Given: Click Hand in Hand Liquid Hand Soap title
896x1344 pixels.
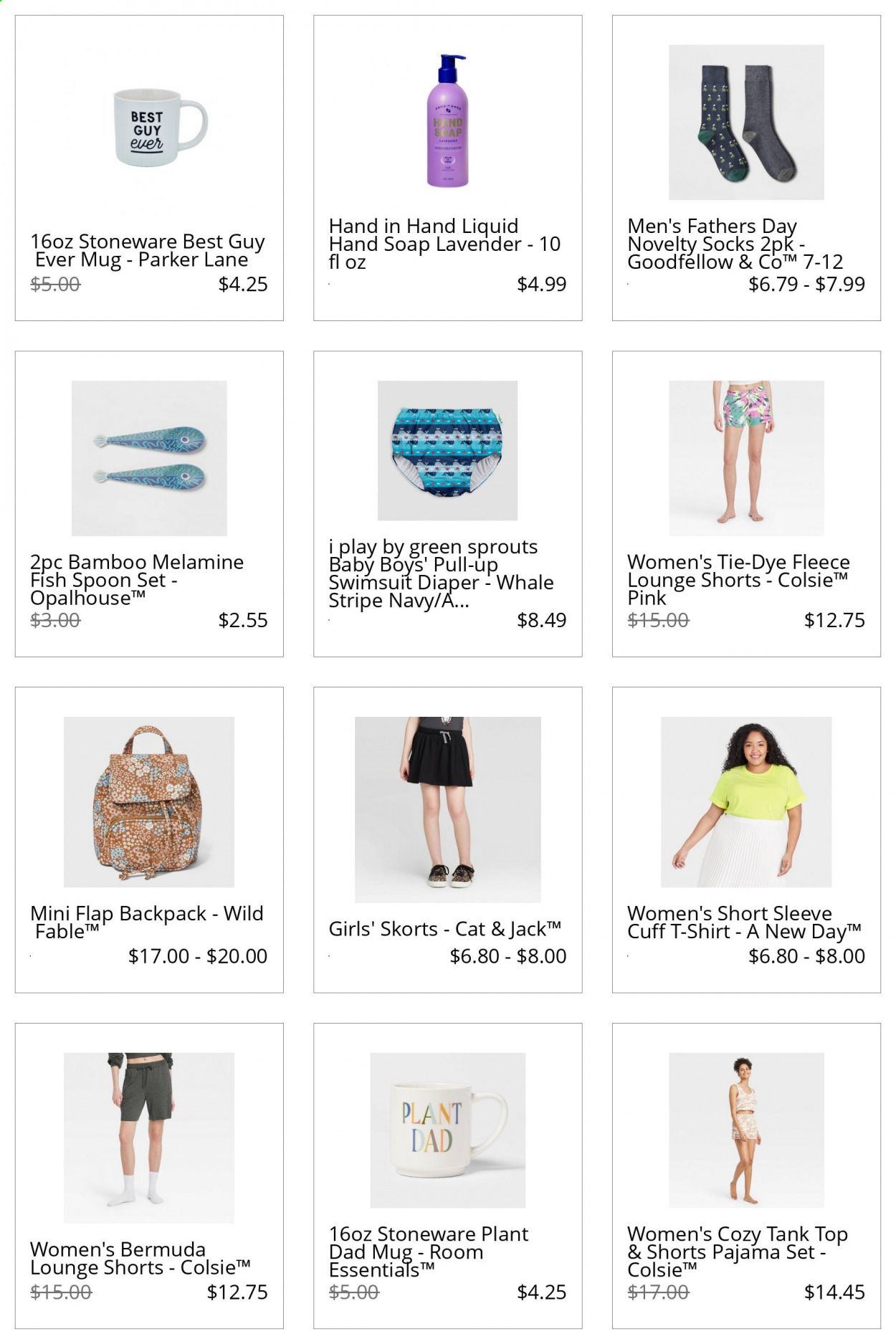Looking at the screenshot, I should [x=444, y=244].
